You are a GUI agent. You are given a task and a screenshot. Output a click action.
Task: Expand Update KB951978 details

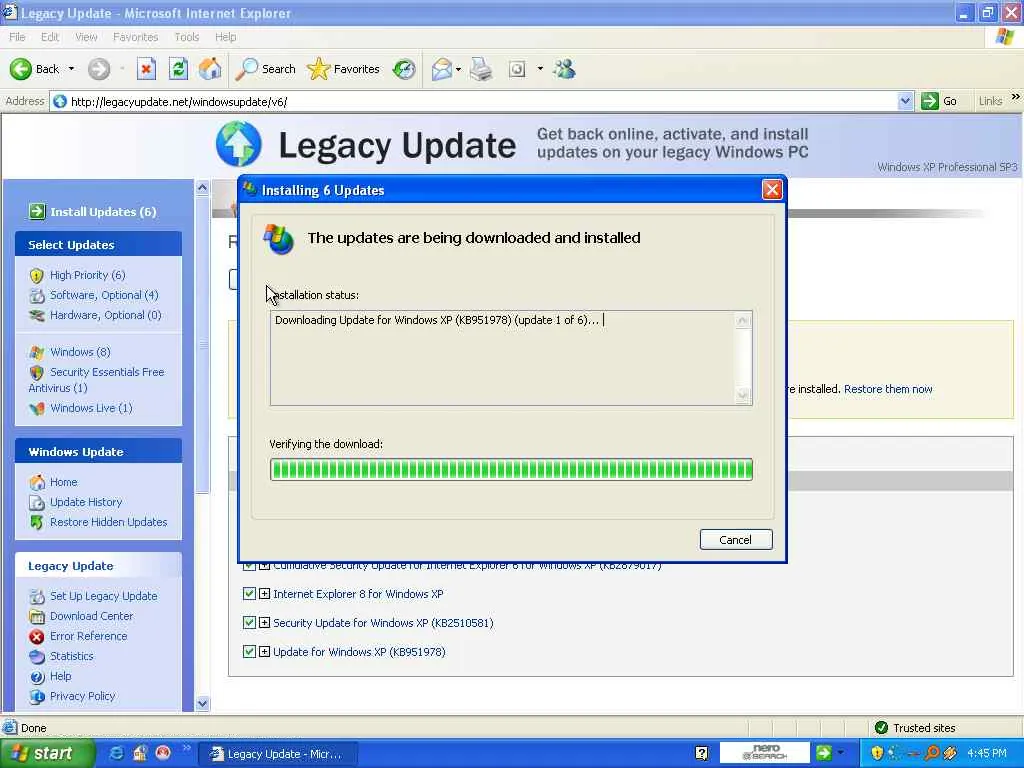point(264,651)
